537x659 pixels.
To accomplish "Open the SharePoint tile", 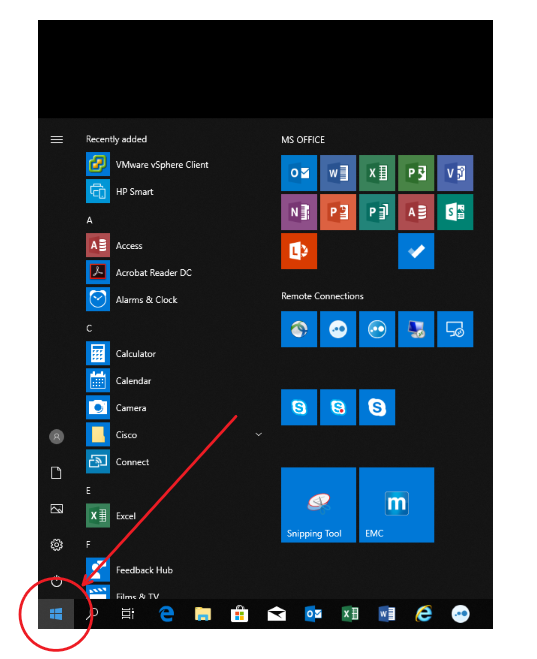I will (x=455, y=212).
